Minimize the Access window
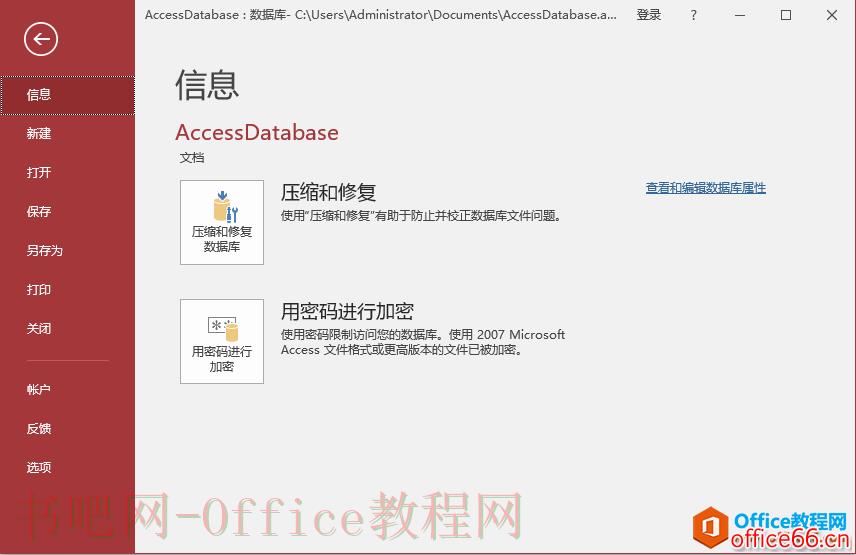 point(740,15)
